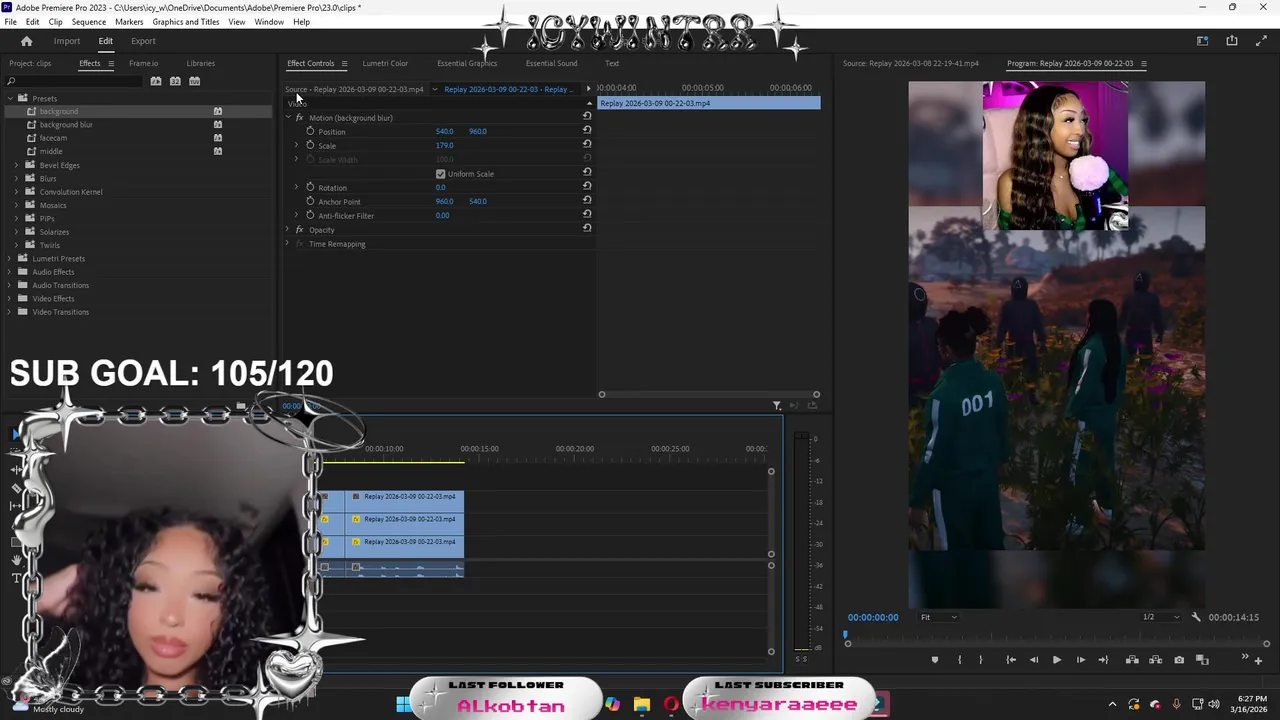This screenshot has width=1280, height=720.
Task: Expand the Lumetri Presets folder
Action: click(x=10, y=258)
